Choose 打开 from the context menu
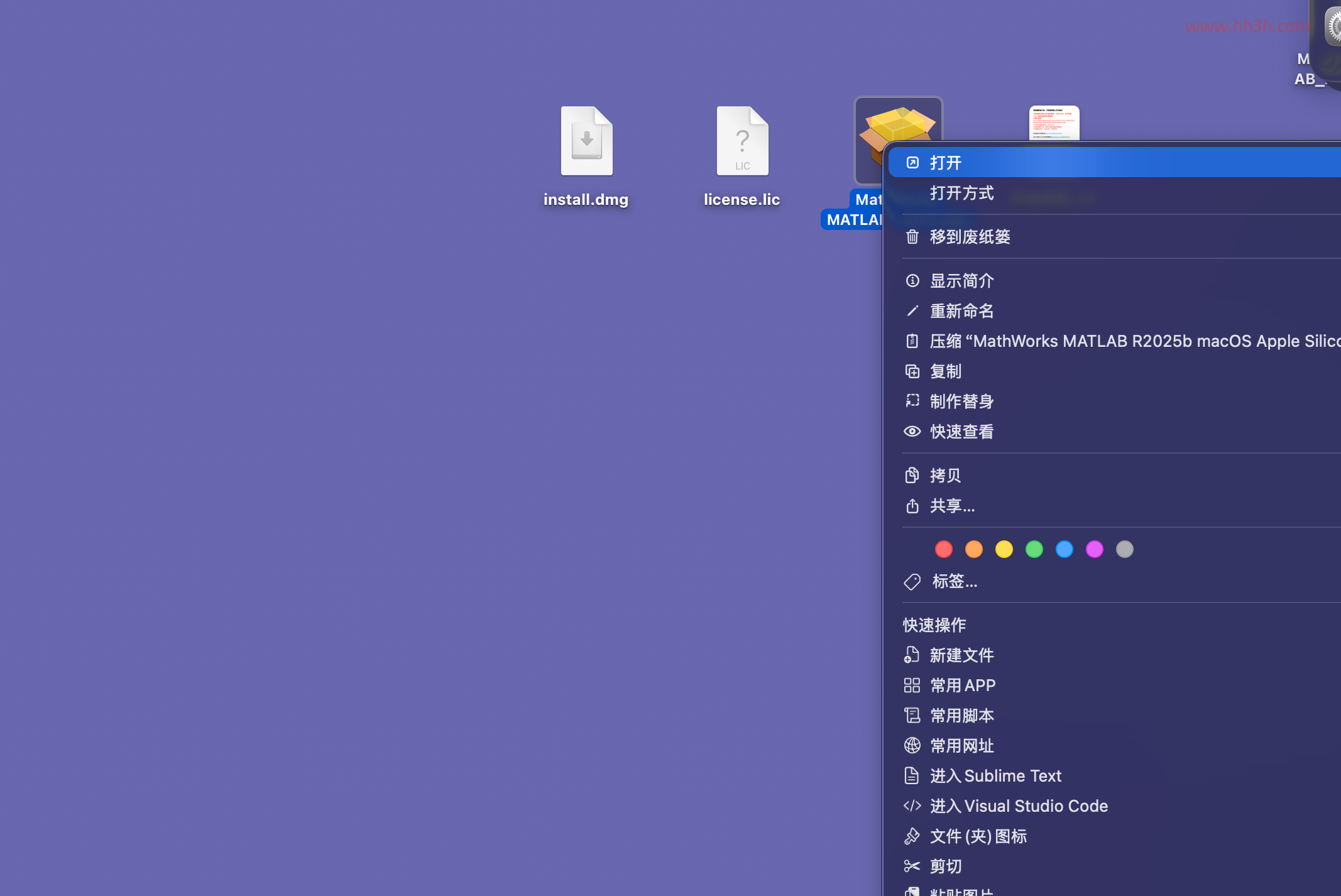 pyautogui.click(x=1115, y=163)
